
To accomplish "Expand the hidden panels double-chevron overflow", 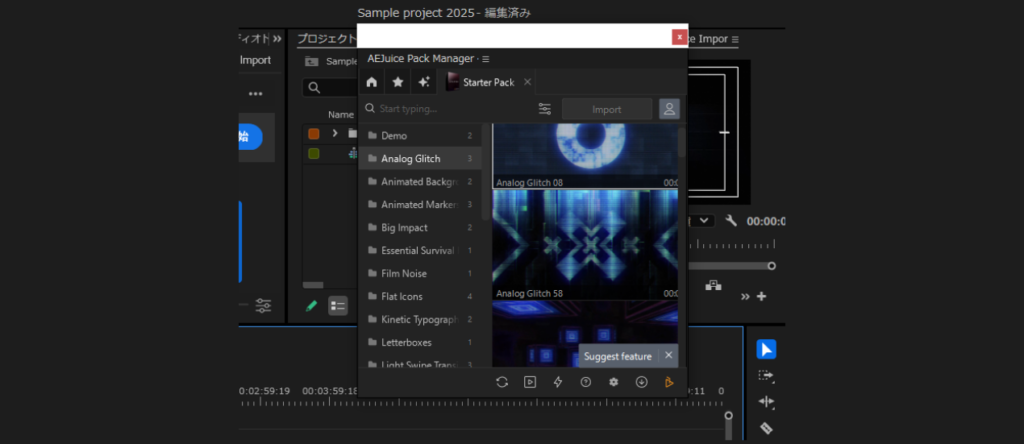I will (x=277, y=39).
